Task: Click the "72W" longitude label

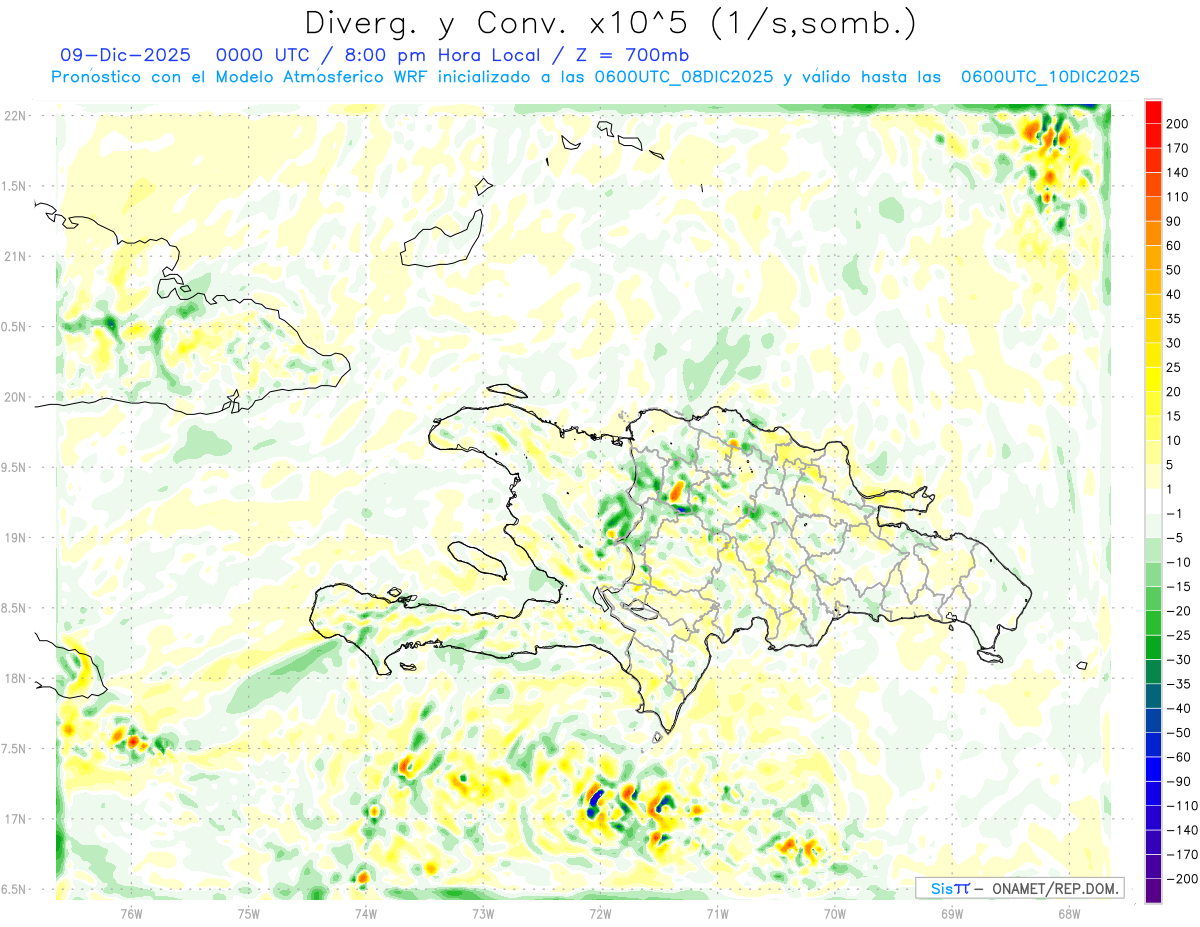Action: (600, 913)
